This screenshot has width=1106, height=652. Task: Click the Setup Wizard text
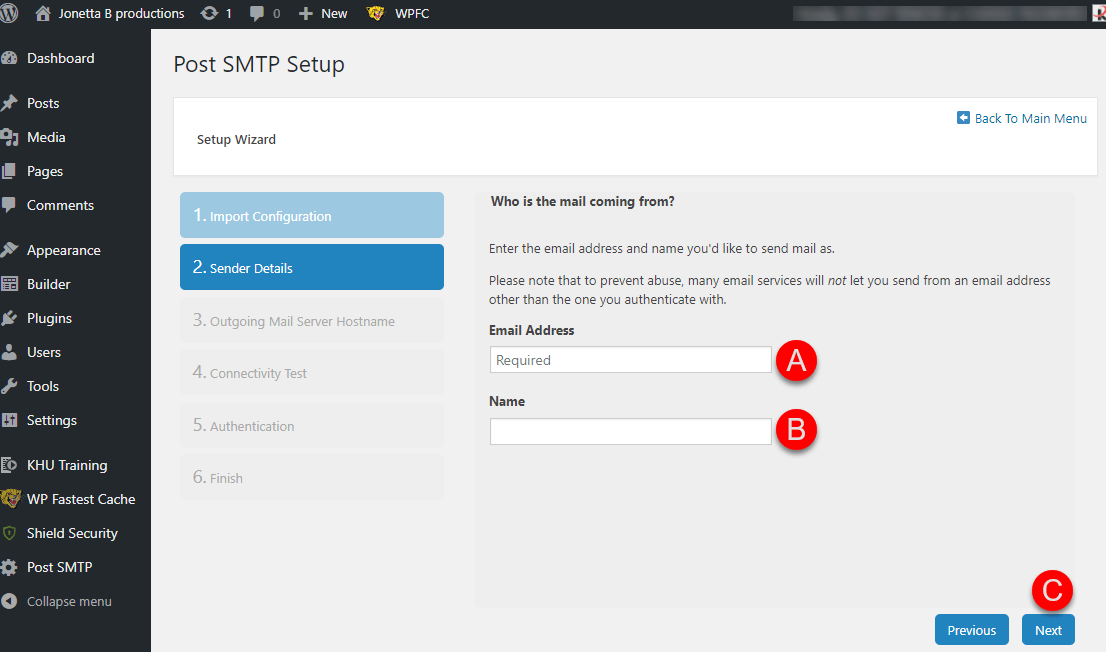click(236, 140)
